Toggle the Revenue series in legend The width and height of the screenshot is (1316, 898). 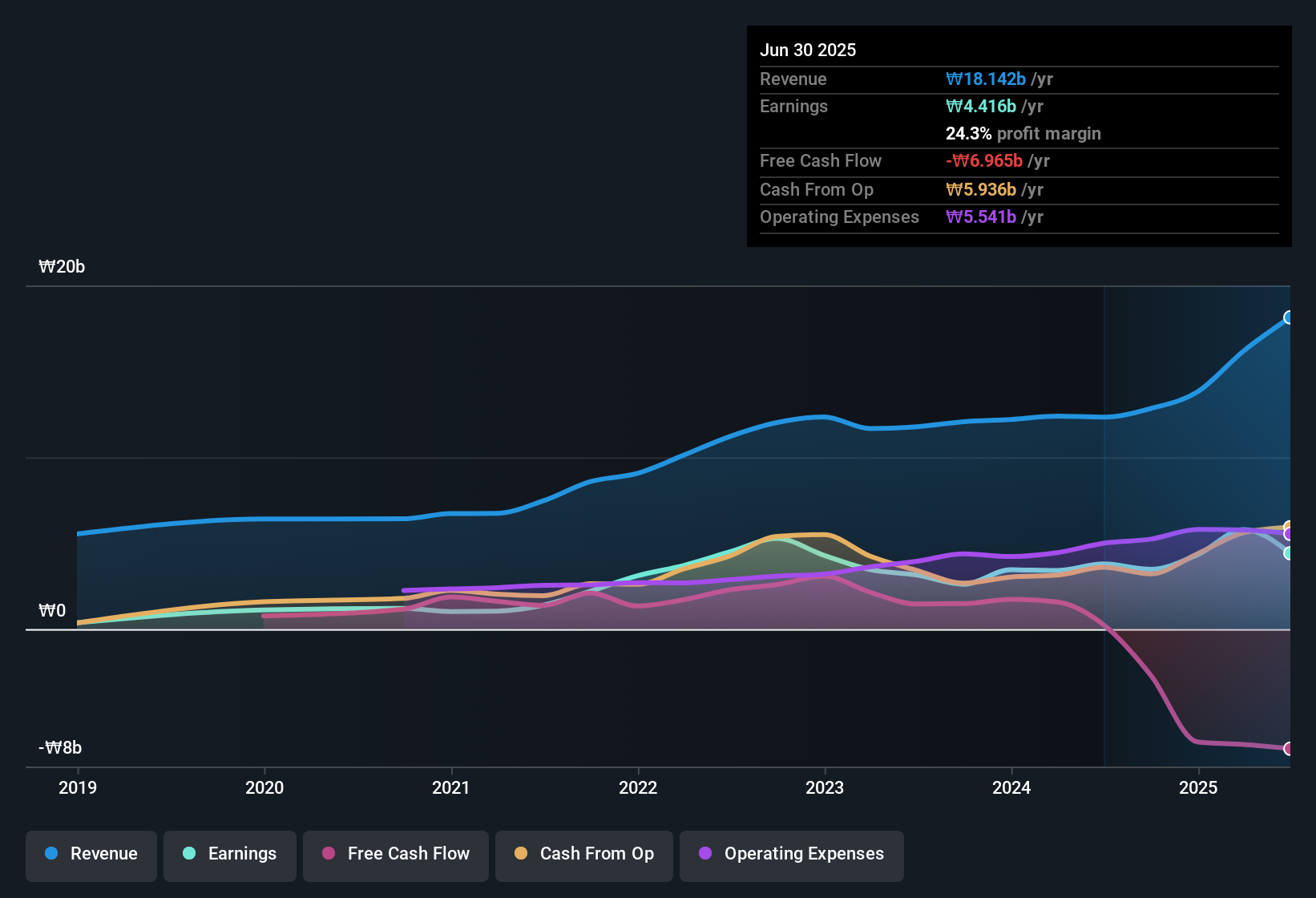[91, 856]
